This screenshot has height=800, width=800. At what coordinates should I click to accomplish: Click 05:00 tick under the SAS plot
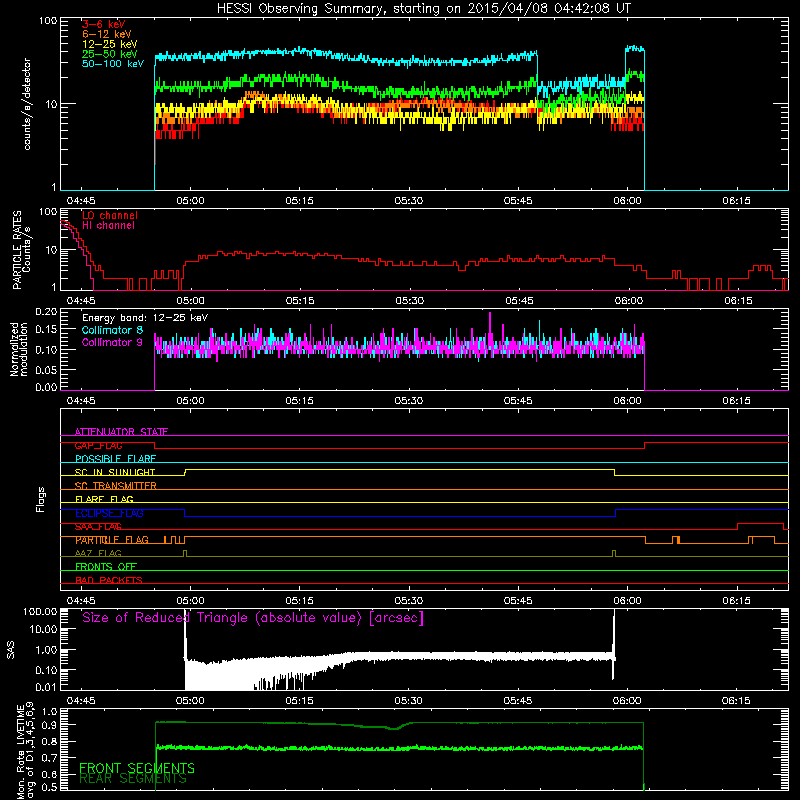pos(190,701)
